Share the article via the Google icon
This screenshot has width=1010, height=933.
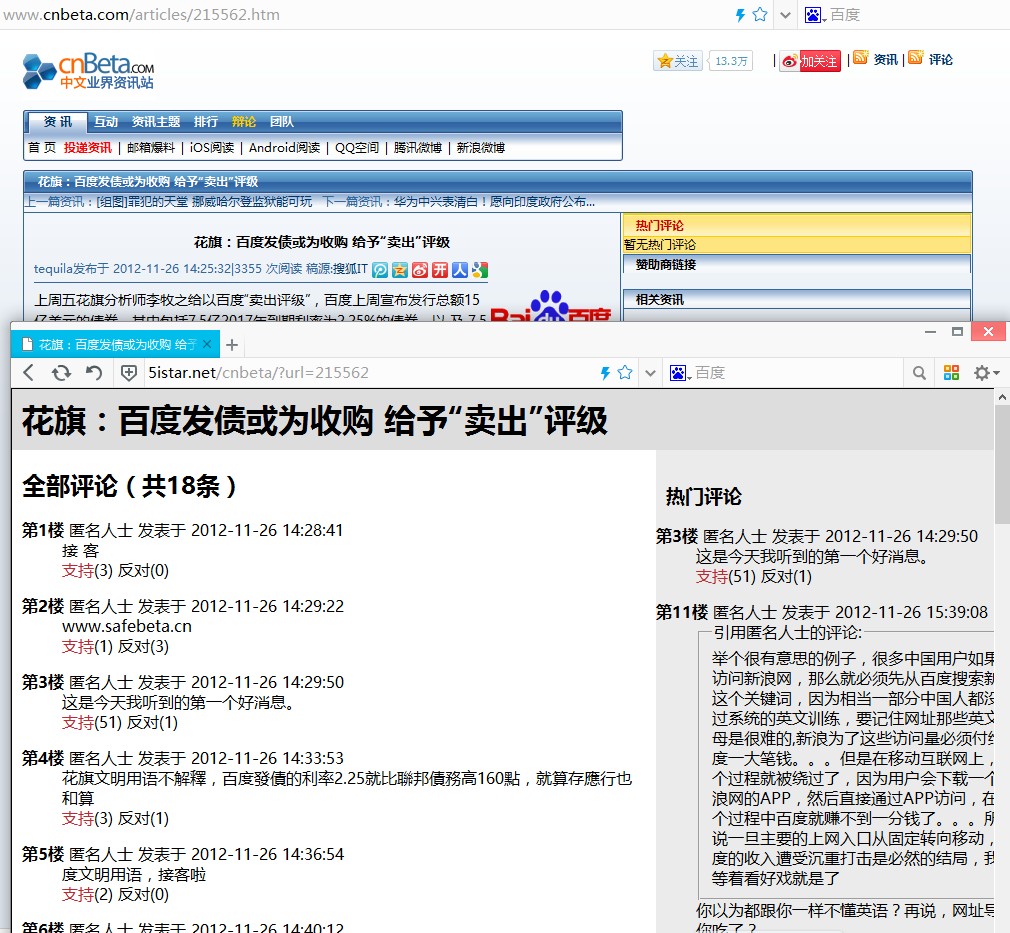(480, 270)
